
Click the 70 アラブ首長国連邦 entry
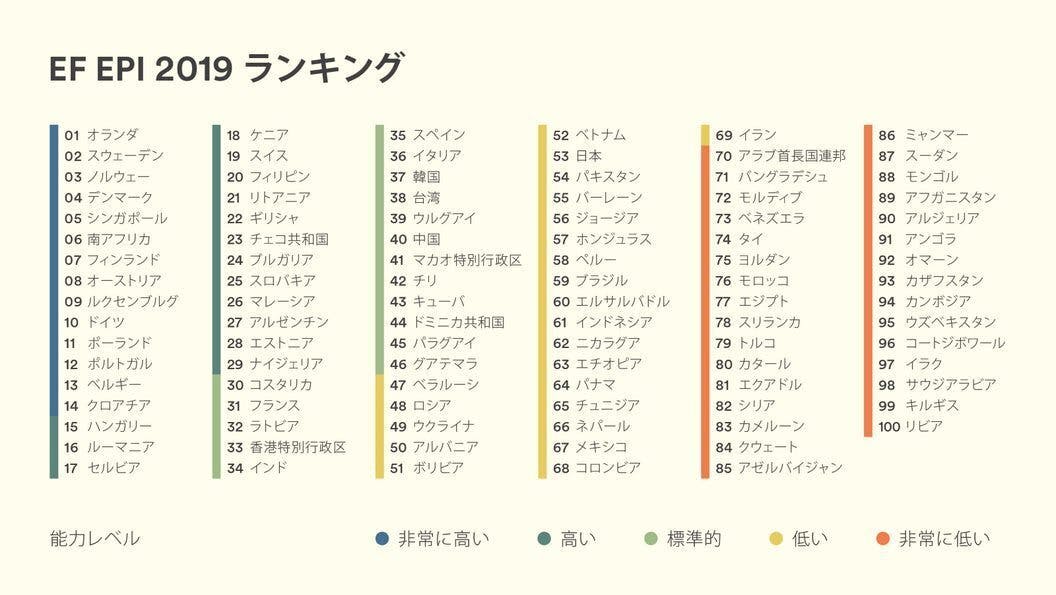pos(780,156)
